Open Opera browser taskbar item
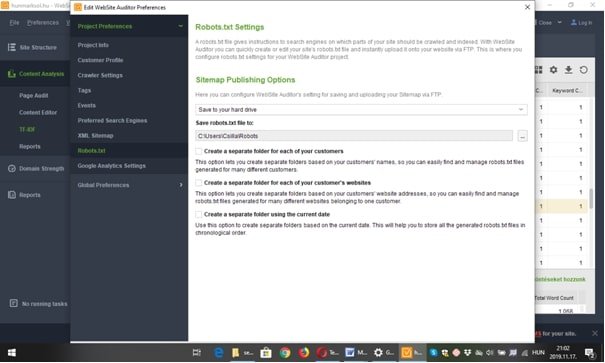This screenshot has width=605, height=363. [x=327, y=353]
